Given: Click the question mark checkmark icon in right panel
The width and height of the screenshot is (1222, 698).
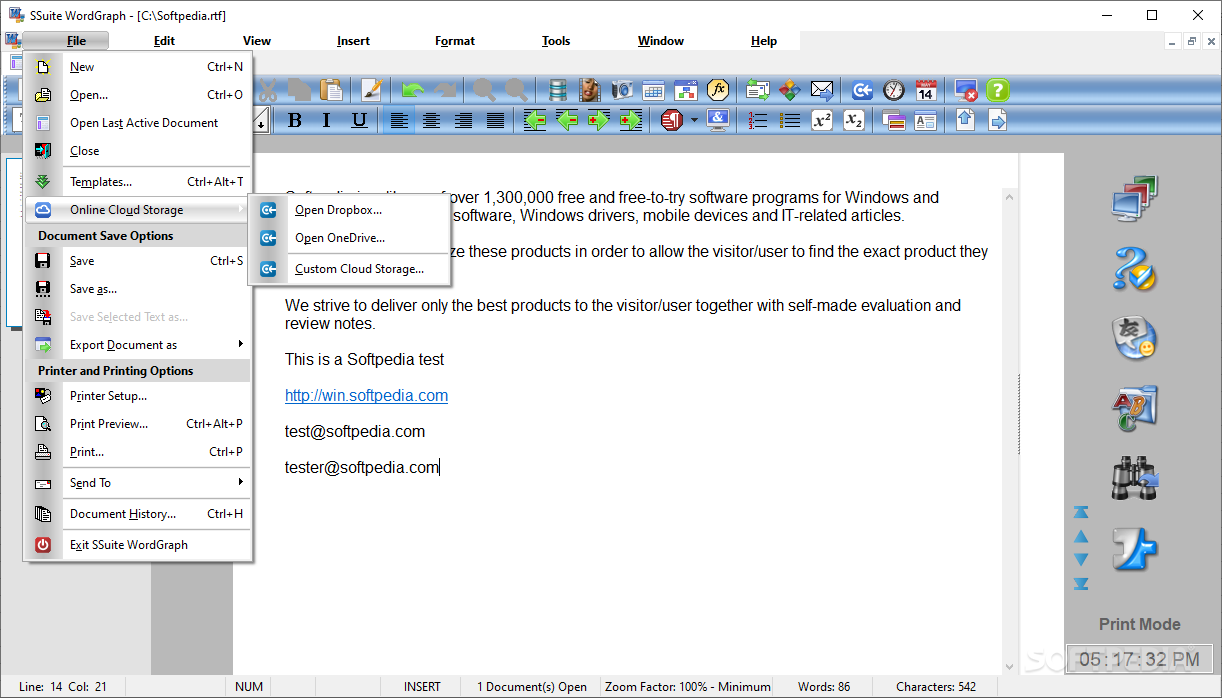Looking at the screenshot, I should click(x=1134, y=268).
